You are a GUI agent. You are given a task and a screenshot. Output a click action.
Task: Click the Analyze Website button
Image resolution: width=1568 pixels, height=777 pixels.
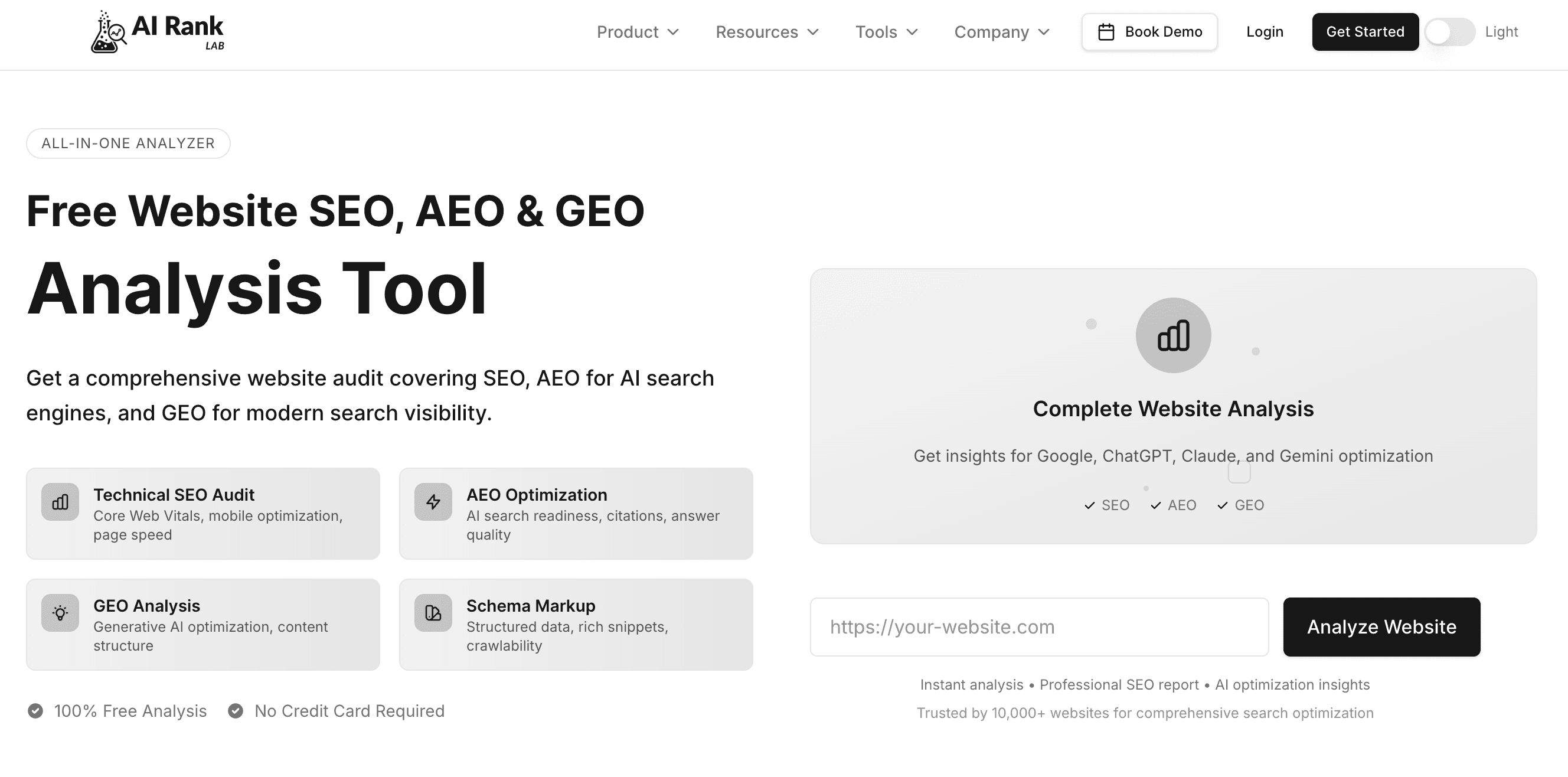[1381, 626]
